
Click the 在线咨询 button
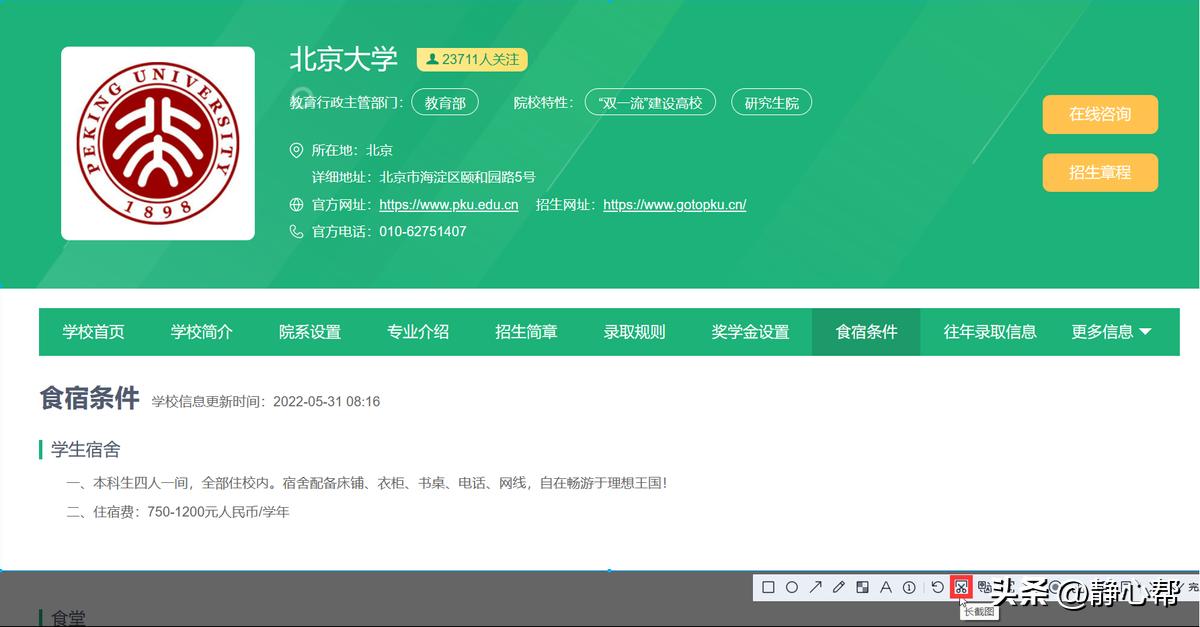1100,115
